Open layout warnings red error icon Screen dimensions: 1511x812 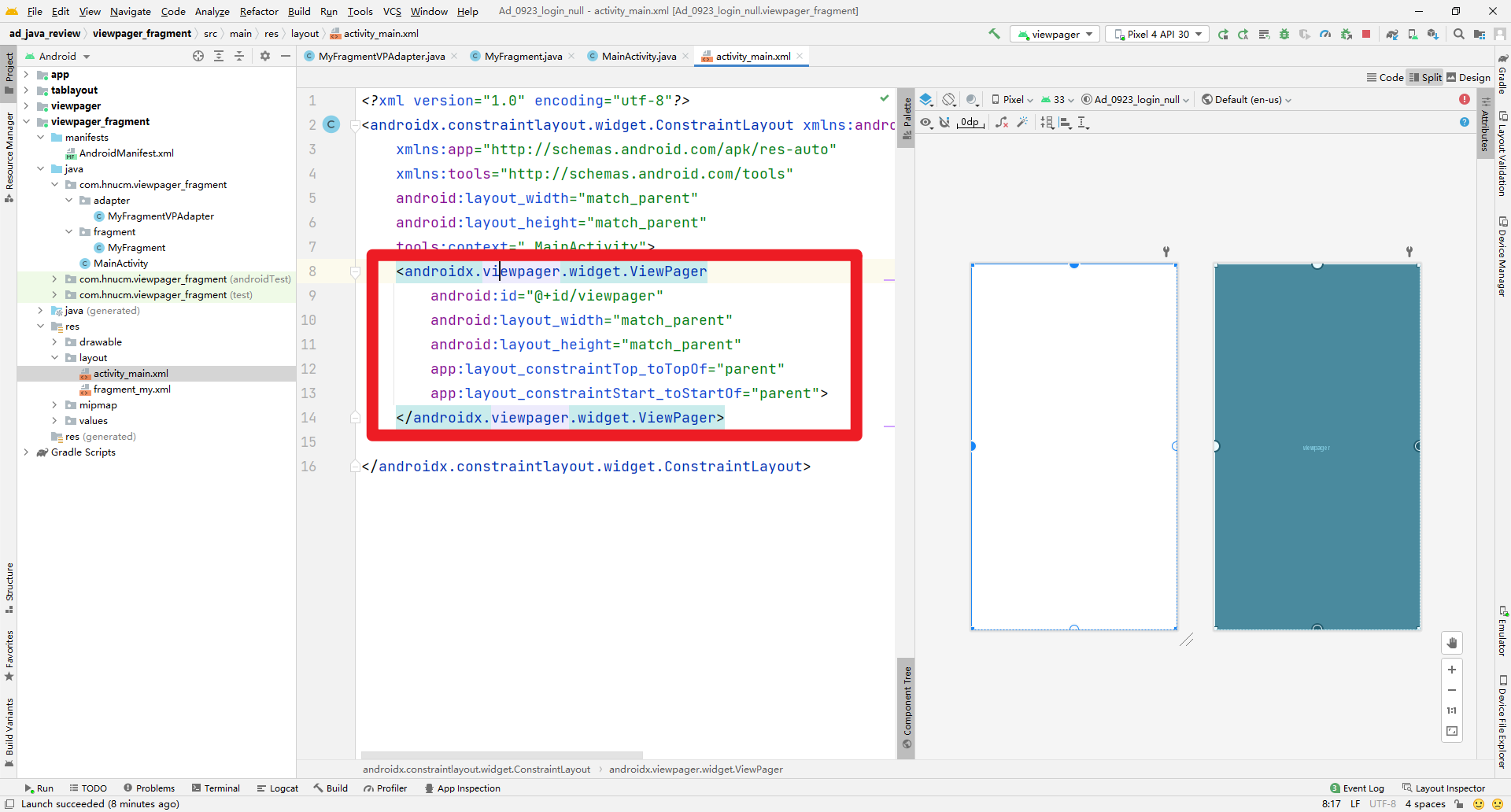pos(1465,99)
